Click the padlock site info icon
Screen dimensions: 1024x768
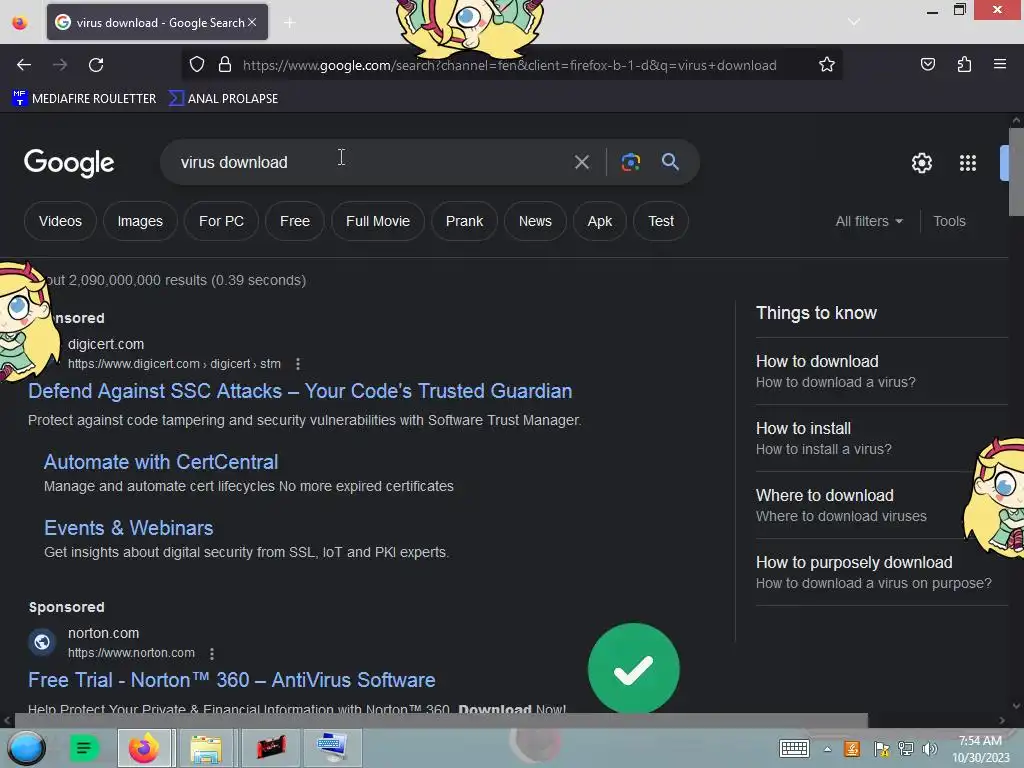pos(225,65)
